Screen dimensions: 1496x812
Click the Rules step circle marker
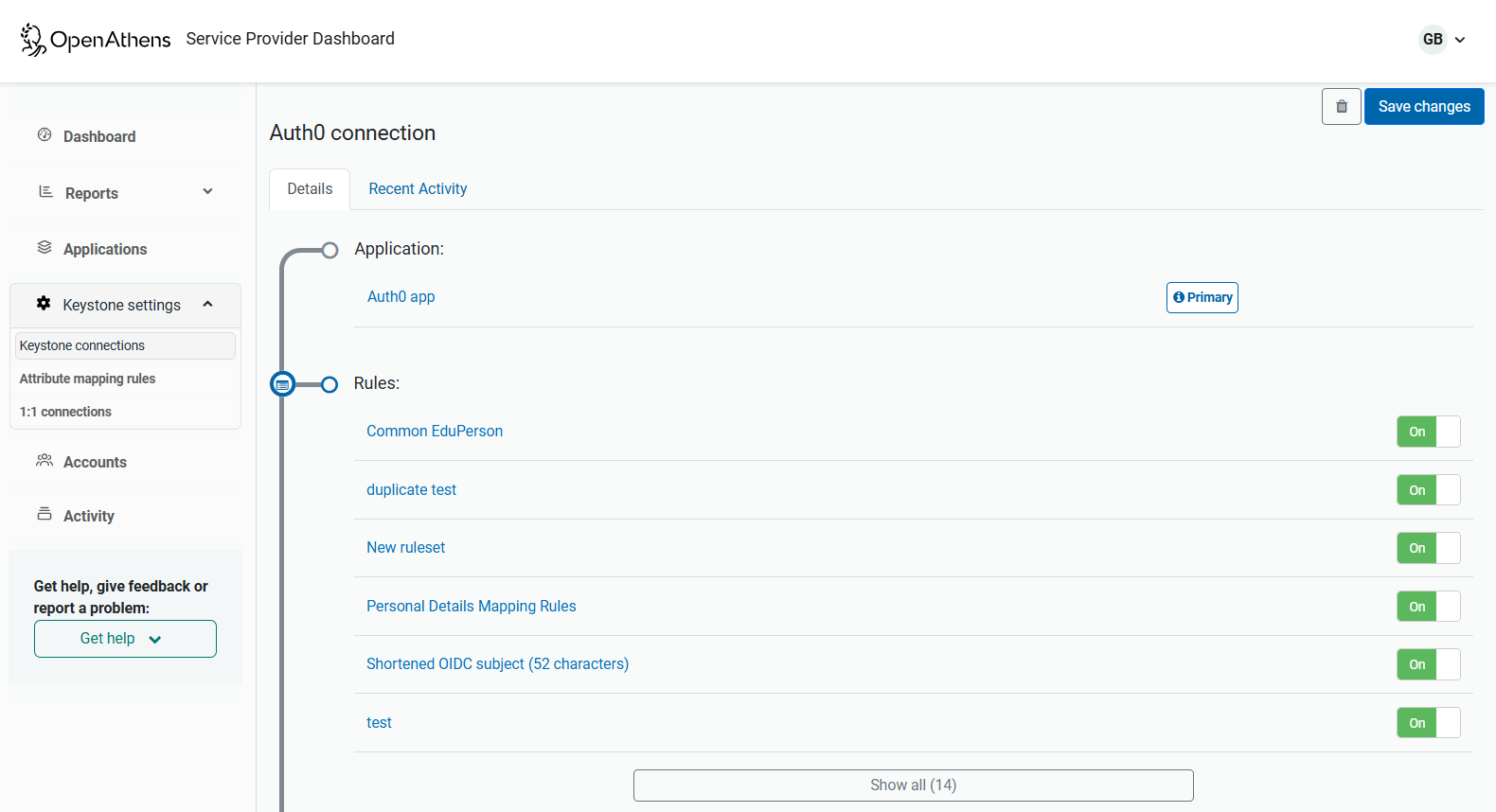tap(329, 384)
